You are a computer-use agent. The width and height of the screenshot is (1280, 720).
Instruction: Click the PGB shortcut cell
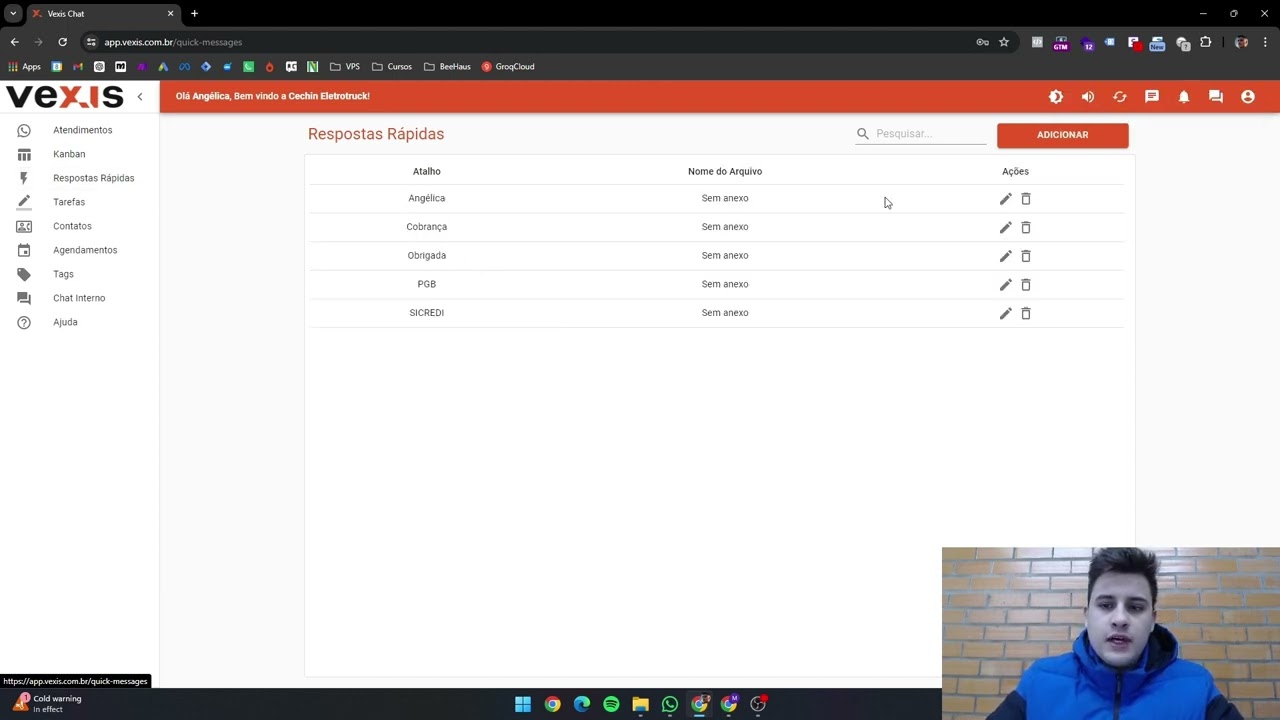[x=426, y=284]
